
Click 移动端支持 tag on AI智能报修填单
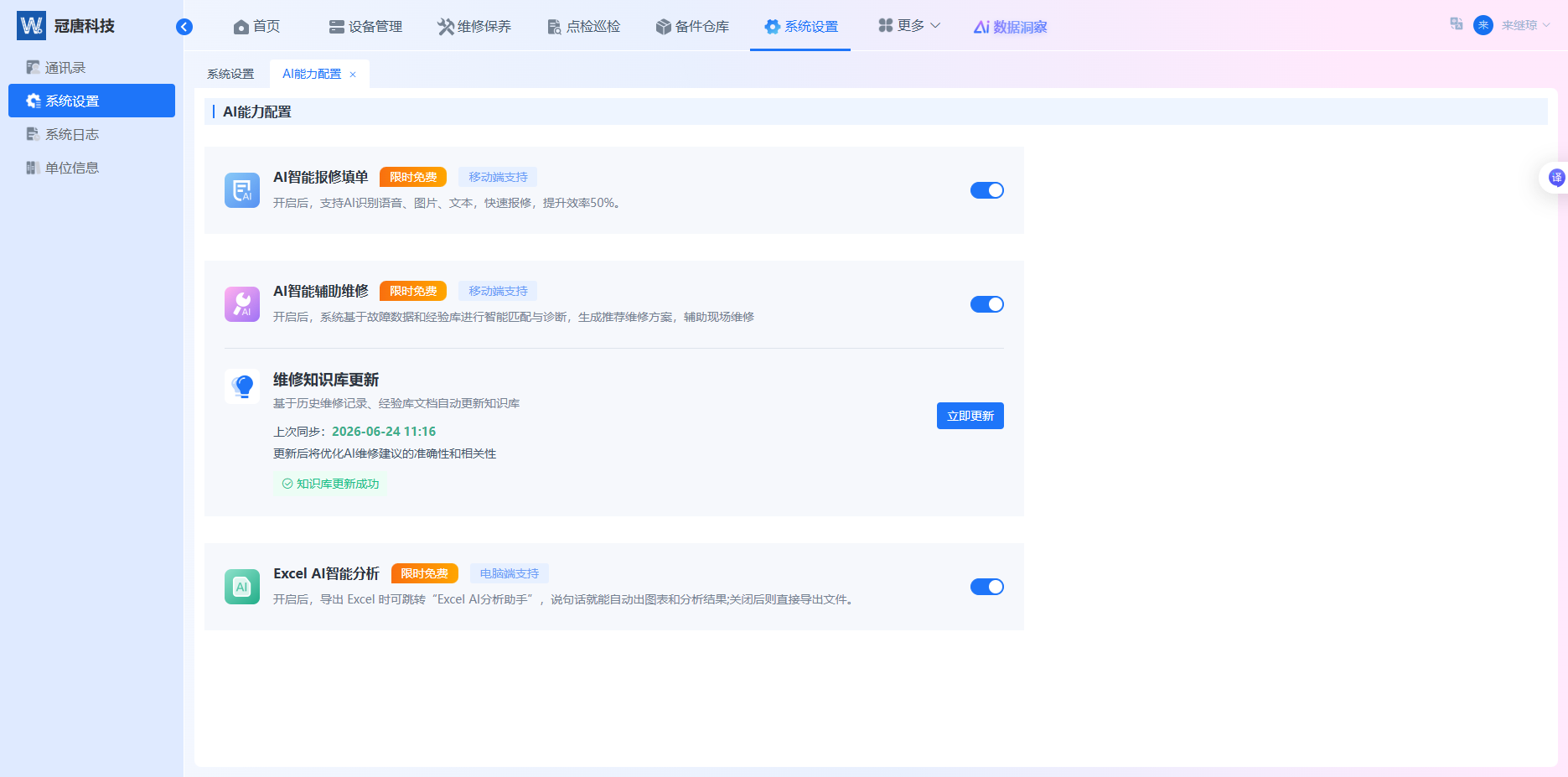coord(498,177)
